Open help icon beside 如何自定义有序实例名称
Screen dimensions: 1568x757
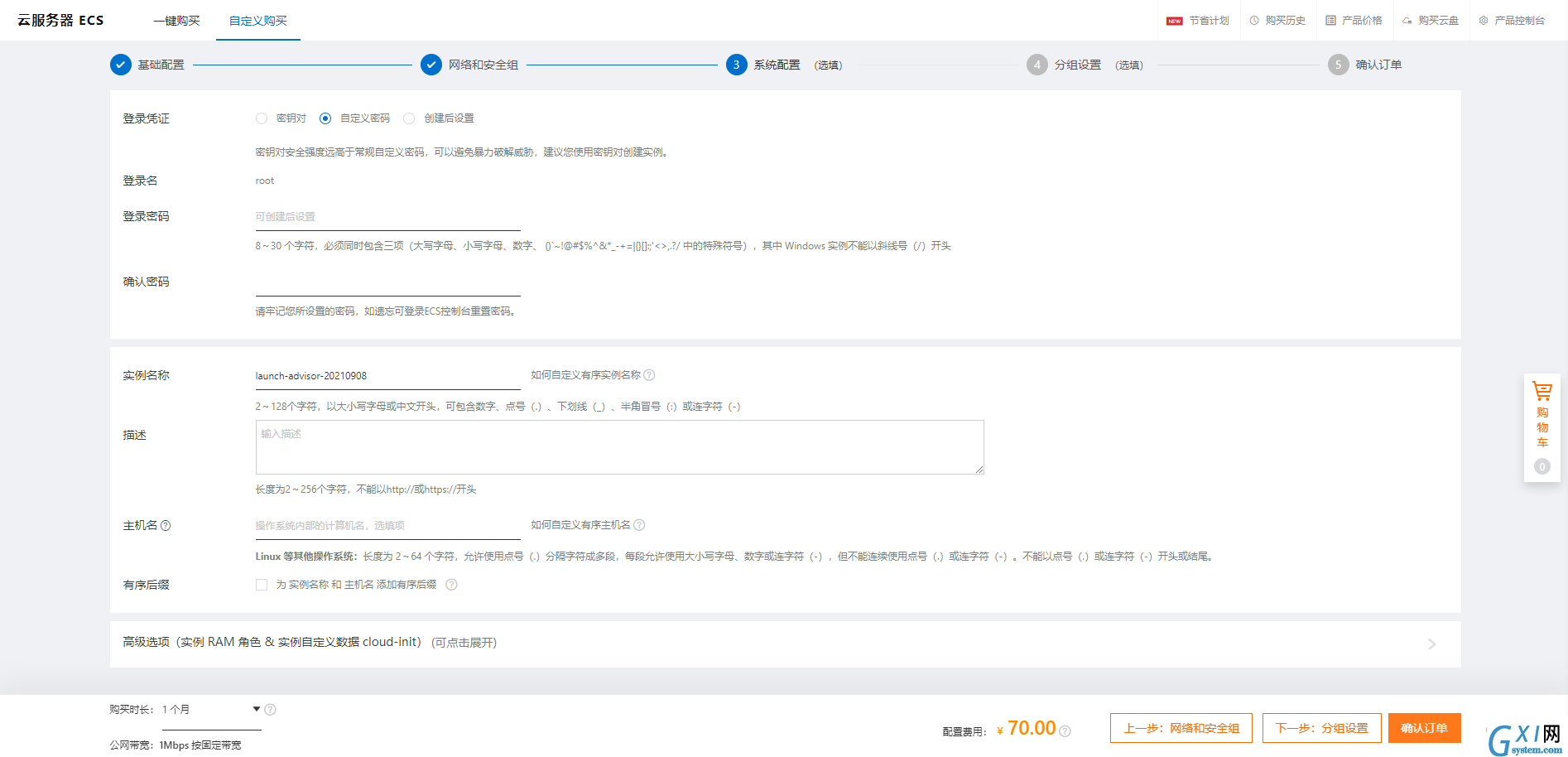(x=649, y=375)
